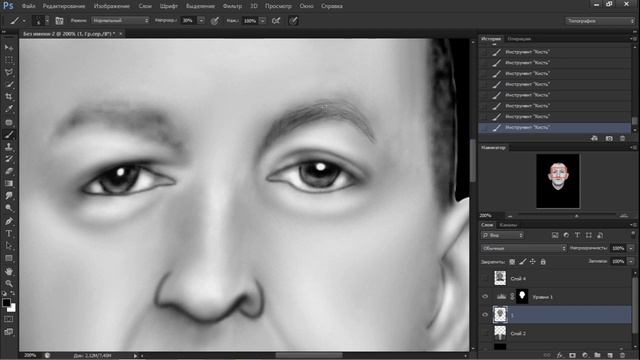The height and width of the screenshot is (360, 640).
Task: Click the Уровни 1 layer mask thumbnail
Action: (522, 296)
